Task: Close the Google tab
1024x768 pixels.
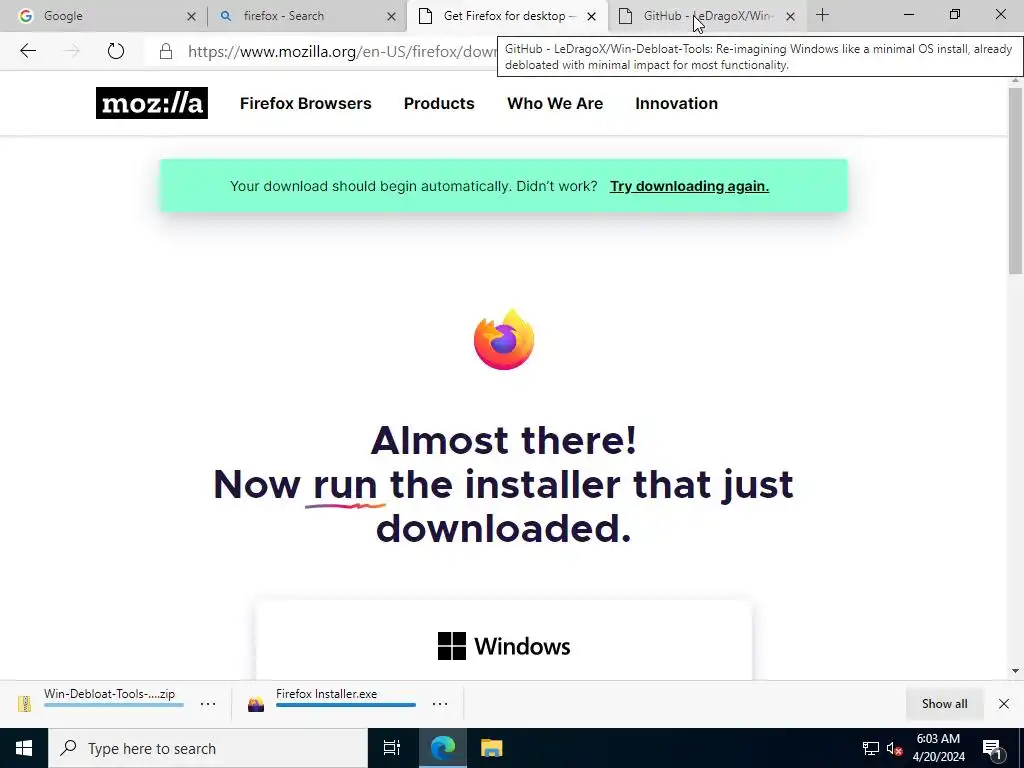Action: point(191,16)
